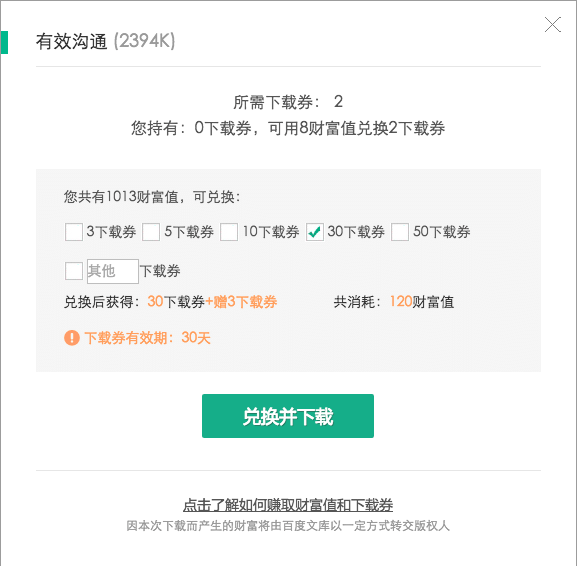Click the gray copyright notice at the bottom
Image resolution: width=577 pixels, height=566 pixels.
(288, 526)
